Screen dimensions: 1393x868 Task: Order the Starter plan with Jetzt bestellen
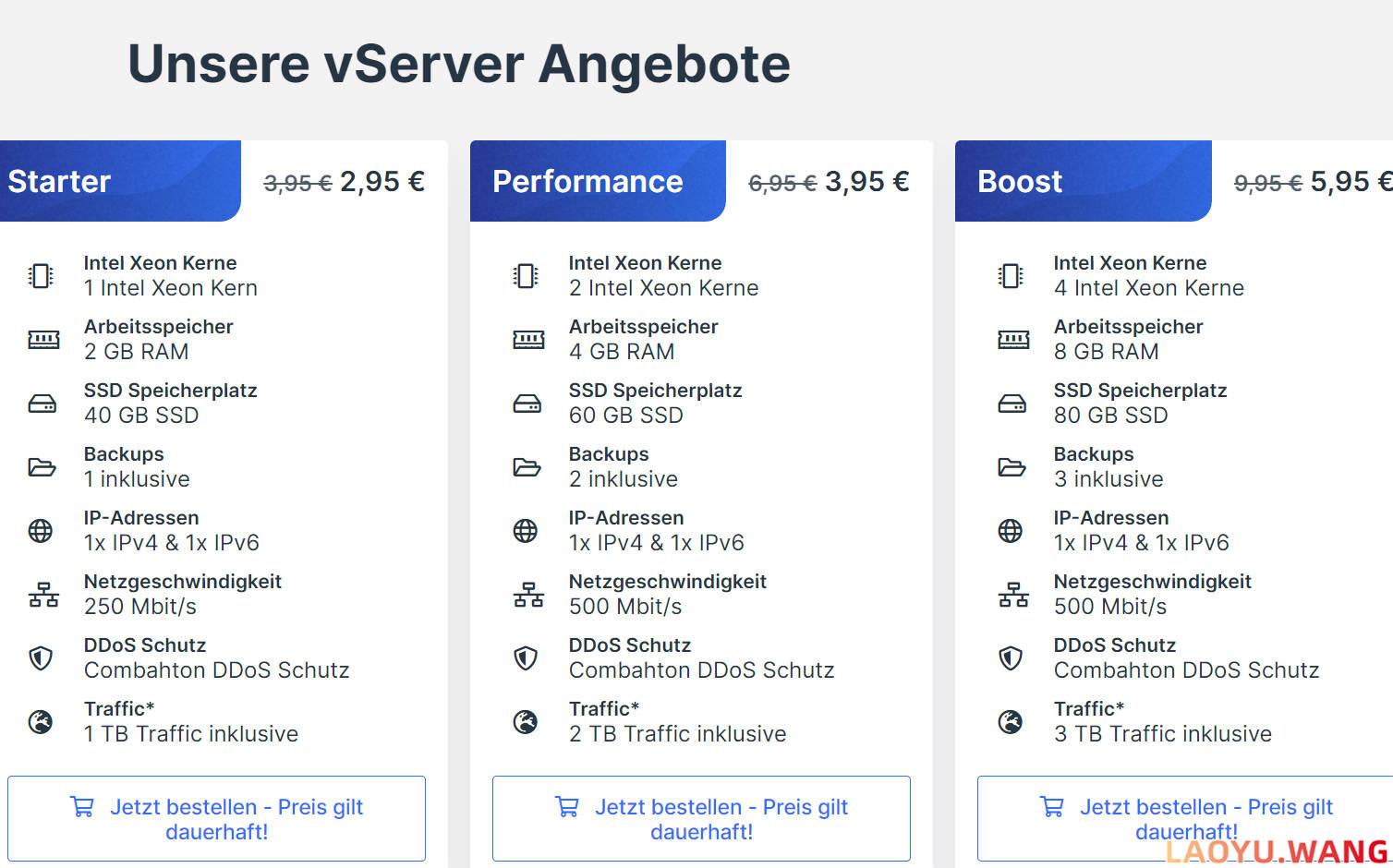pos(216,819)
